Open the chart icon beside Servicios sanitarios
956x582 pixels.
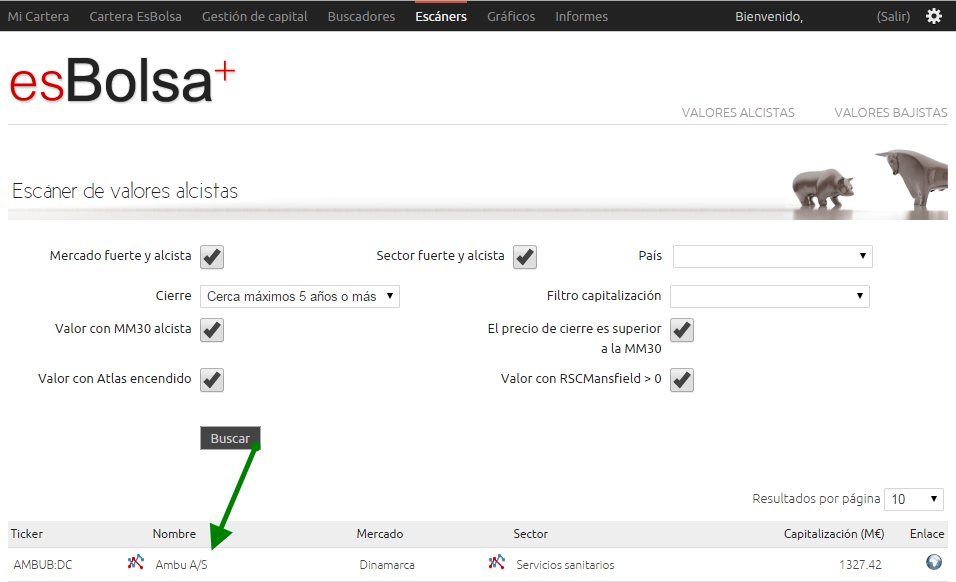tap(496, 562)
